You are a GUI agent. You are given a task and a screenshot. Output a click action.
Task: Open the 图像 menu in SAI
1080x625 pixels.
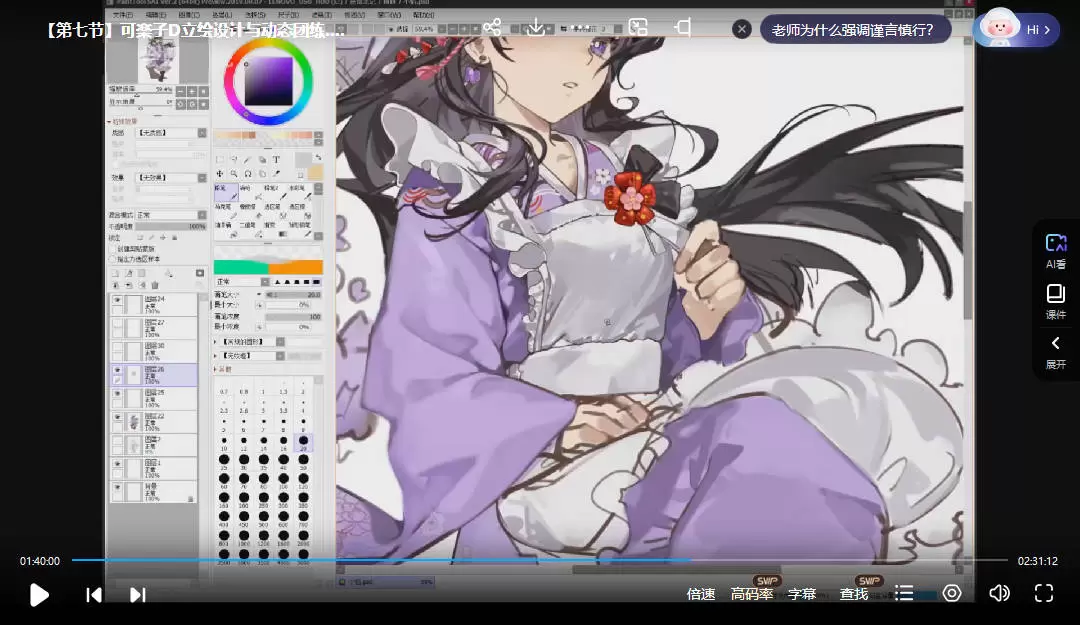point(189,14)
